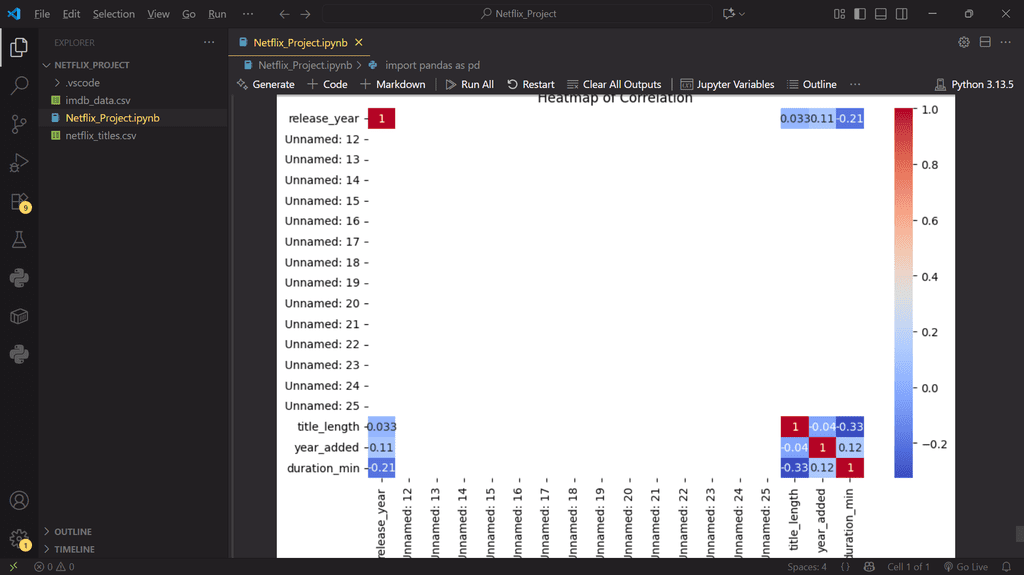Open the Selection menu
Screen dimensions: 1024x575
click(114, 14)
